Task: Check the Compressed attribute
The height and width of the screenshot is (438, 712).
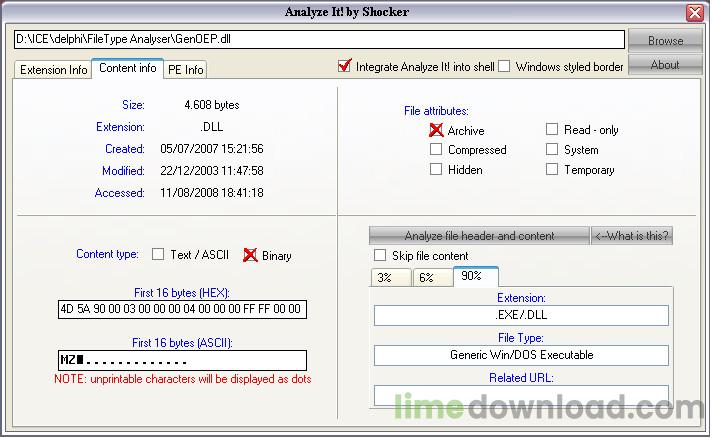Action: coord(436,149)
